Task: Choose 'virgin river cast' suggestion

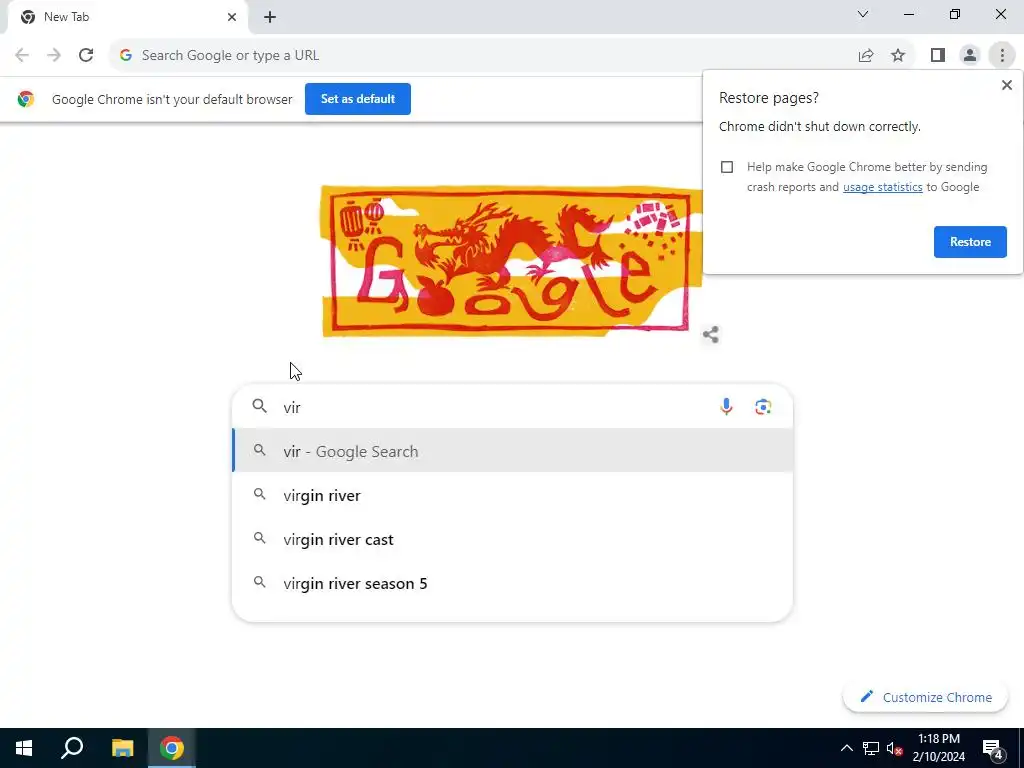Action: coord(513,539)
